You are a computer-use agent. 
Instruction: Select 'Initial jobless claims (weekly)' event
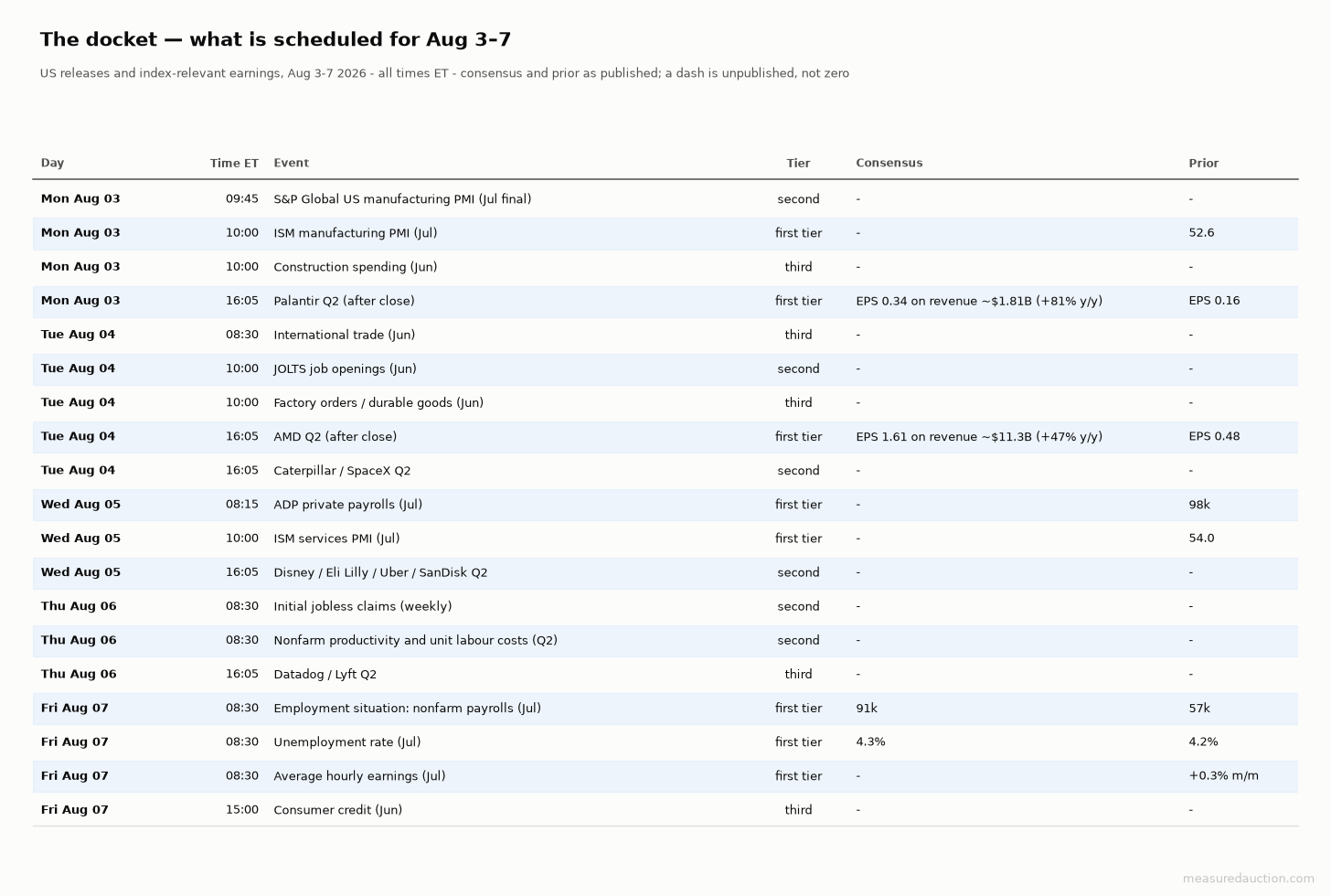pos(363,606)
